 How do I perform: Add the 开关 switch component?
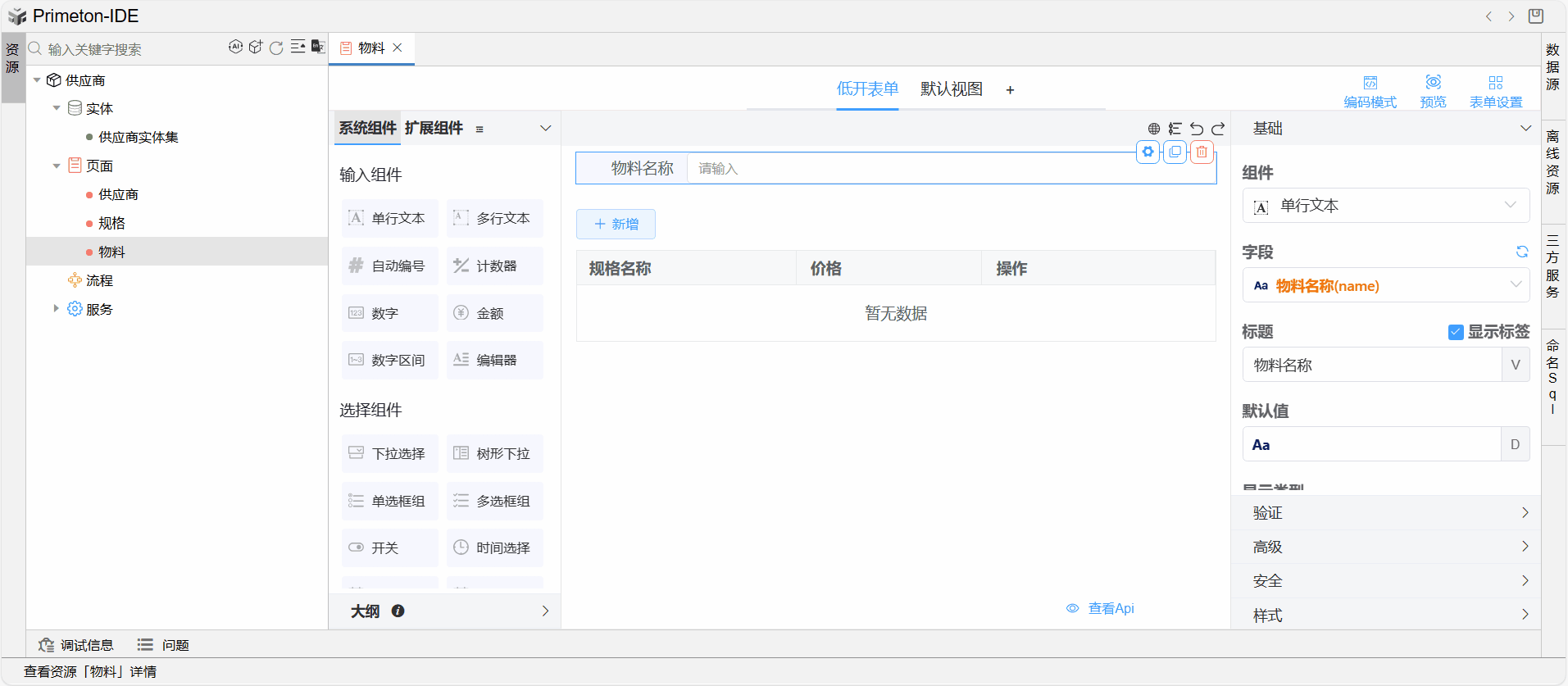[389, 547]
